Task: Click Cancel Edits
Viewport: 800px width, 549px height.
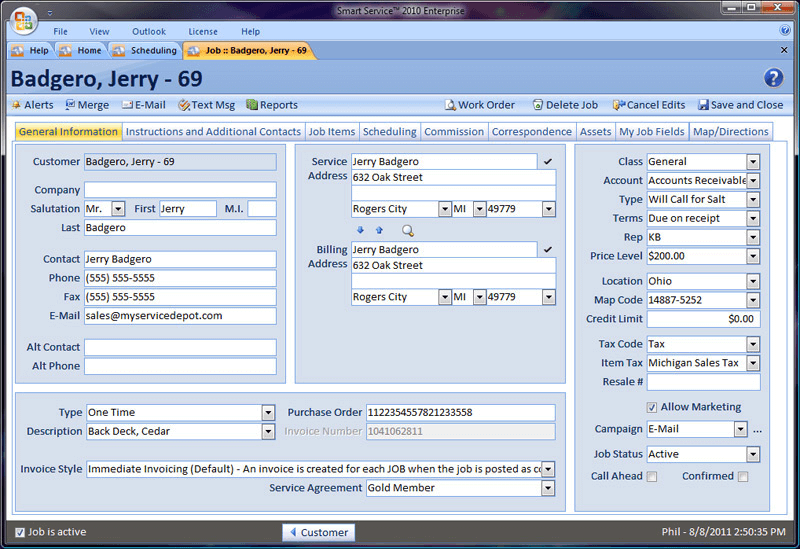Action: click(x=649, y=105)
